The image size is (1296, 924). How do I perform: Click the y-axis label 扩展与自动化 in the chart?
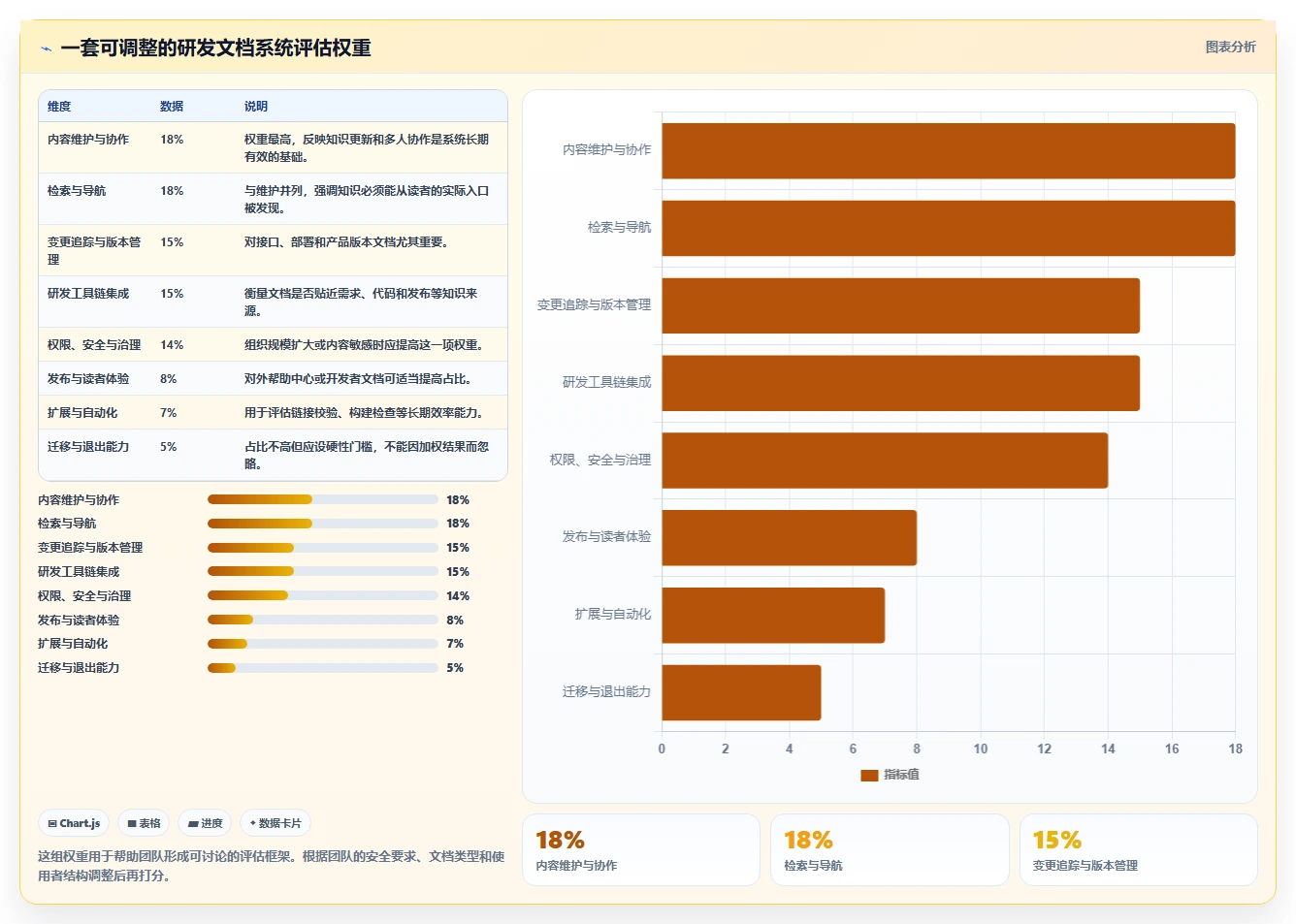click(x=613, y=615)
